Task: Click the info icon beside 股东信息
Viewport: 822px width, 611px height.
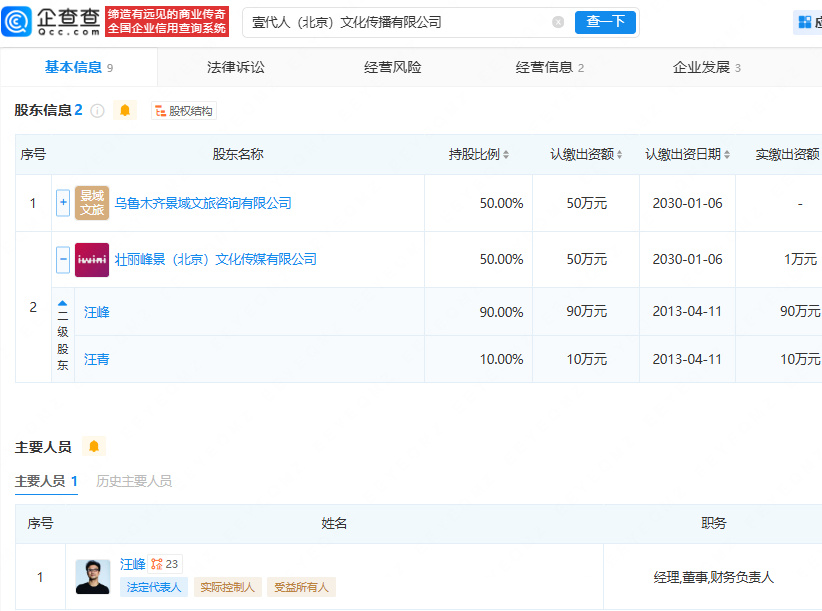Action: point(98,111)
